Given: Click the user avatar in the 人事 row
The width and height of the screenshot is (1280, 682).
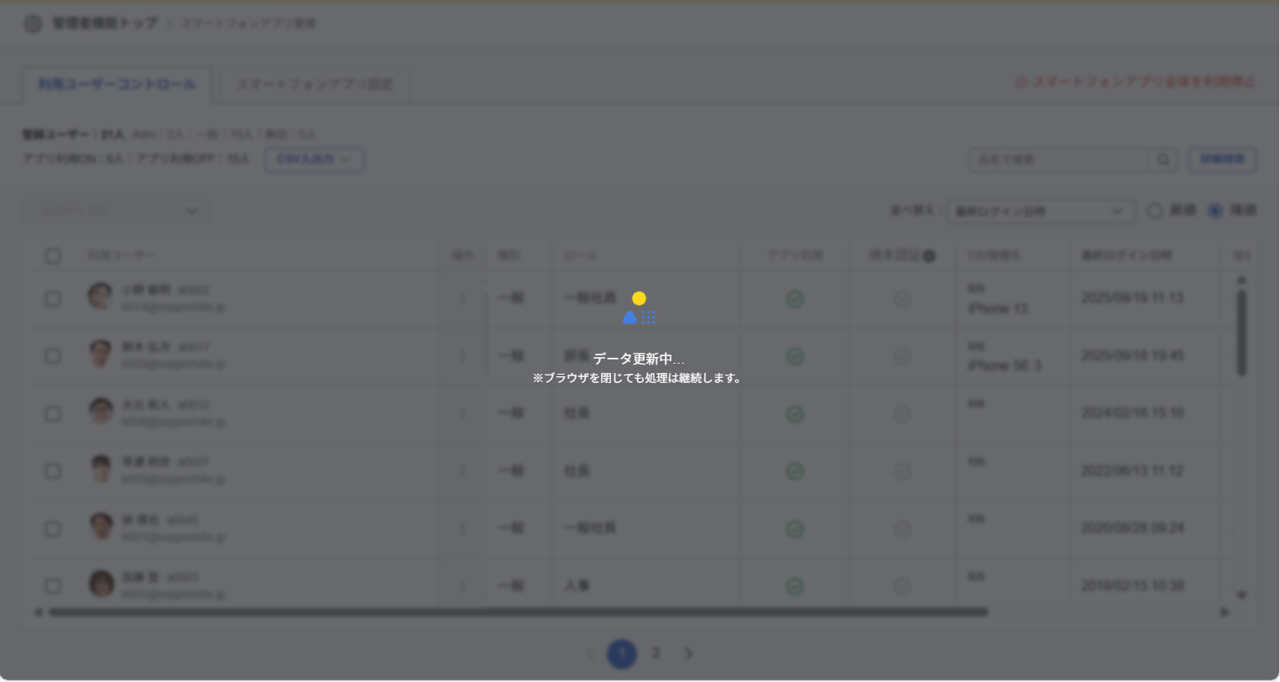Looking at the screenshot, I should tap(101, 584).
